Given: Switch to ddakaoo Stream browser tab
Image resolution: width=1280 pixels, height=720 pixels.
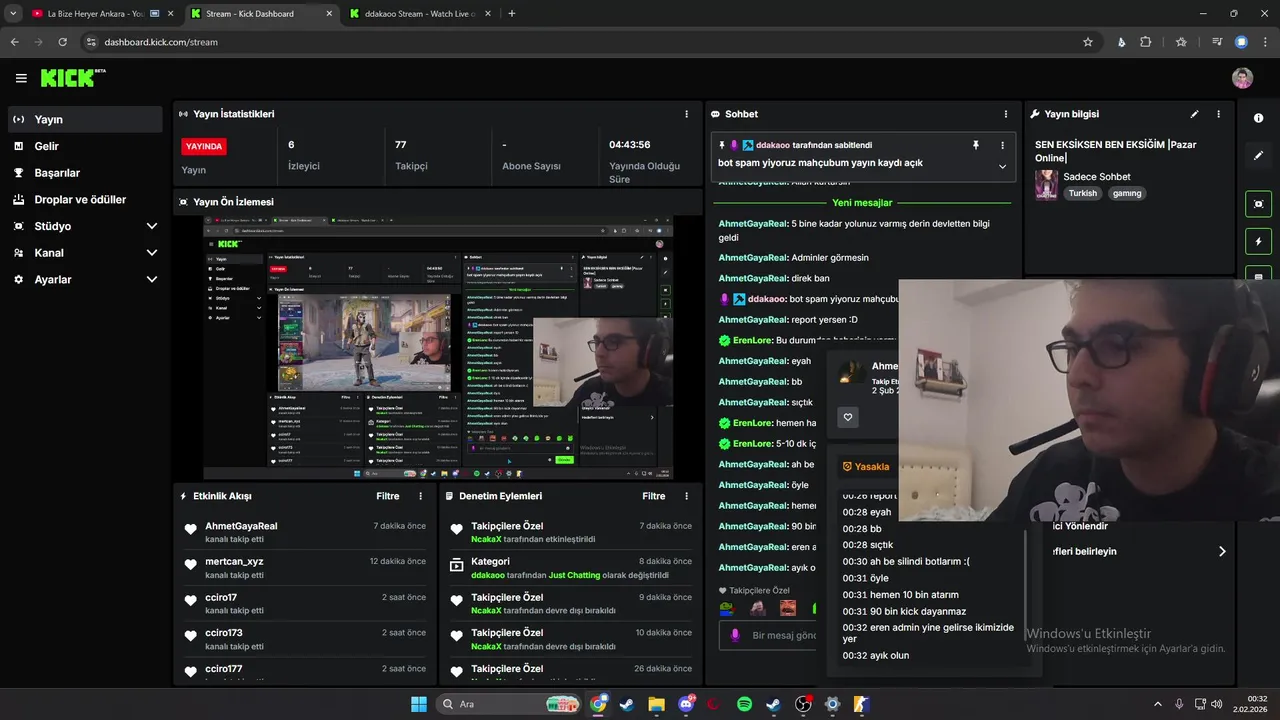Looking at the screenshot, I should click(420, 14).
